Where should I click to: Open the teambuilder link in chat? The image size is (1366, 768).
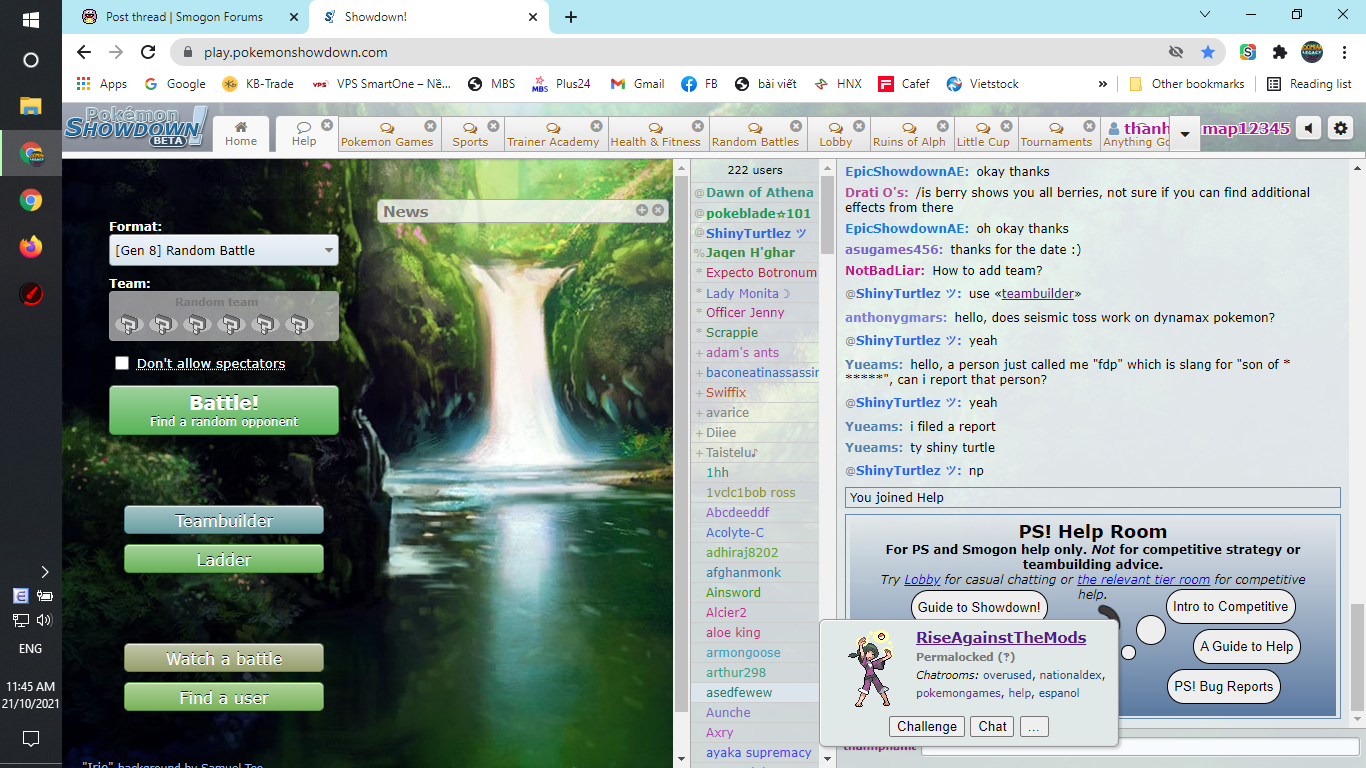pyautogui.click(x=1038, y=293)
